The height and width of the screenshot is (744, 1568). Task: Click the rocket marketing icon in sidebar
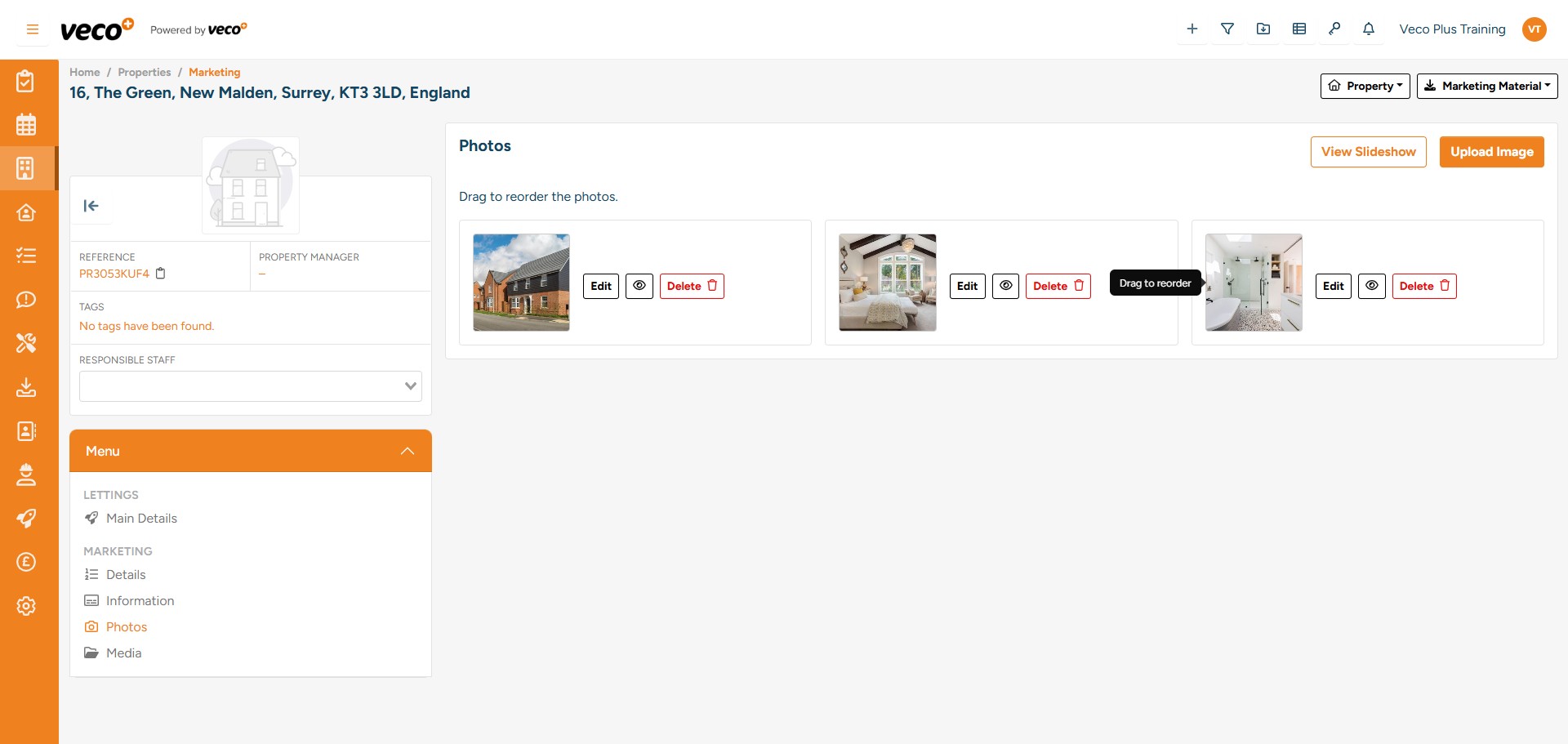tap(27, 518)
